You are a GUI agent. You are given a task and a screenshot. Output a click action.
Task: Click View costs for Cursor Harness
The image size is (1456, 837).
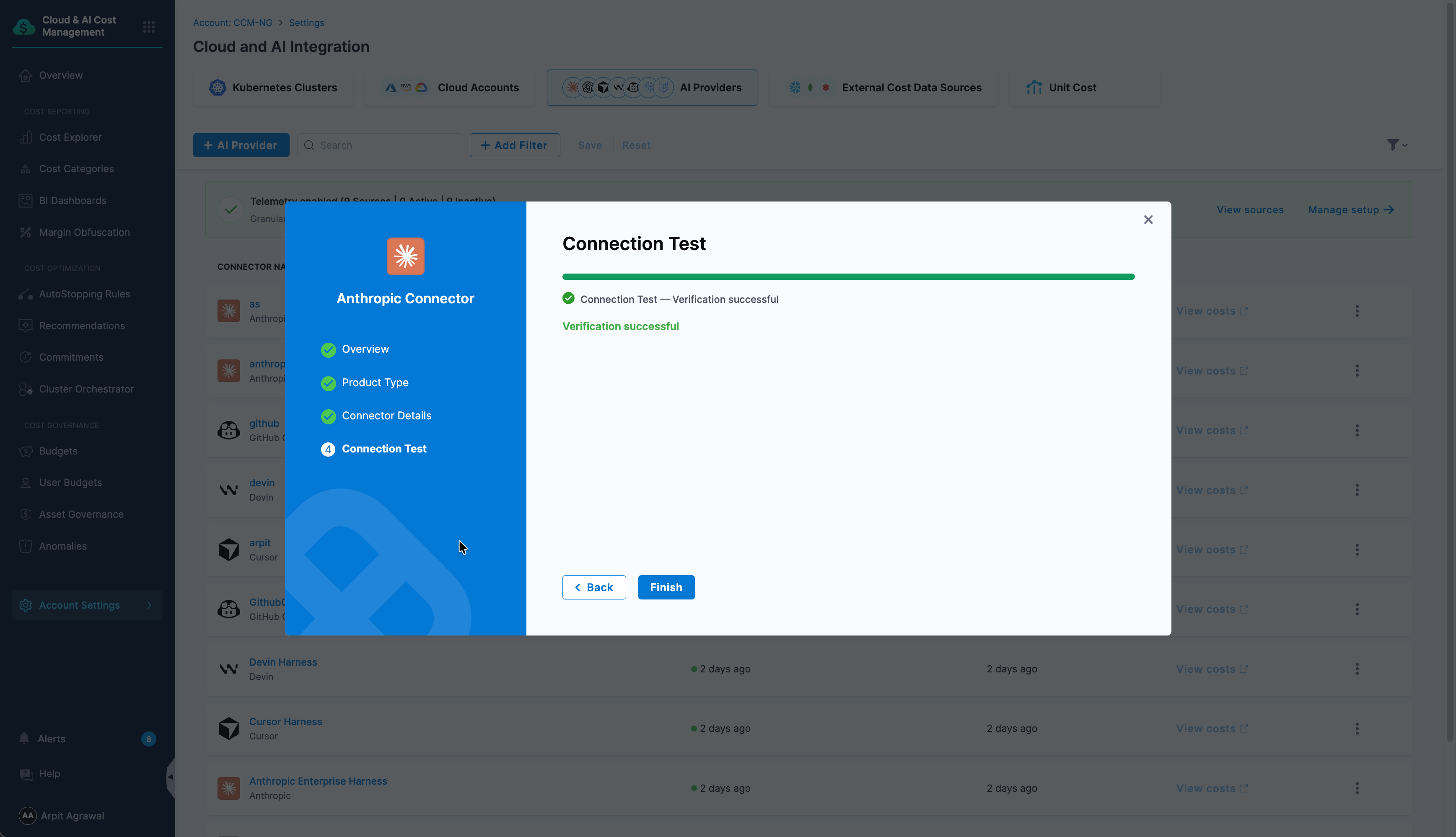click(x=1212, y=729)
